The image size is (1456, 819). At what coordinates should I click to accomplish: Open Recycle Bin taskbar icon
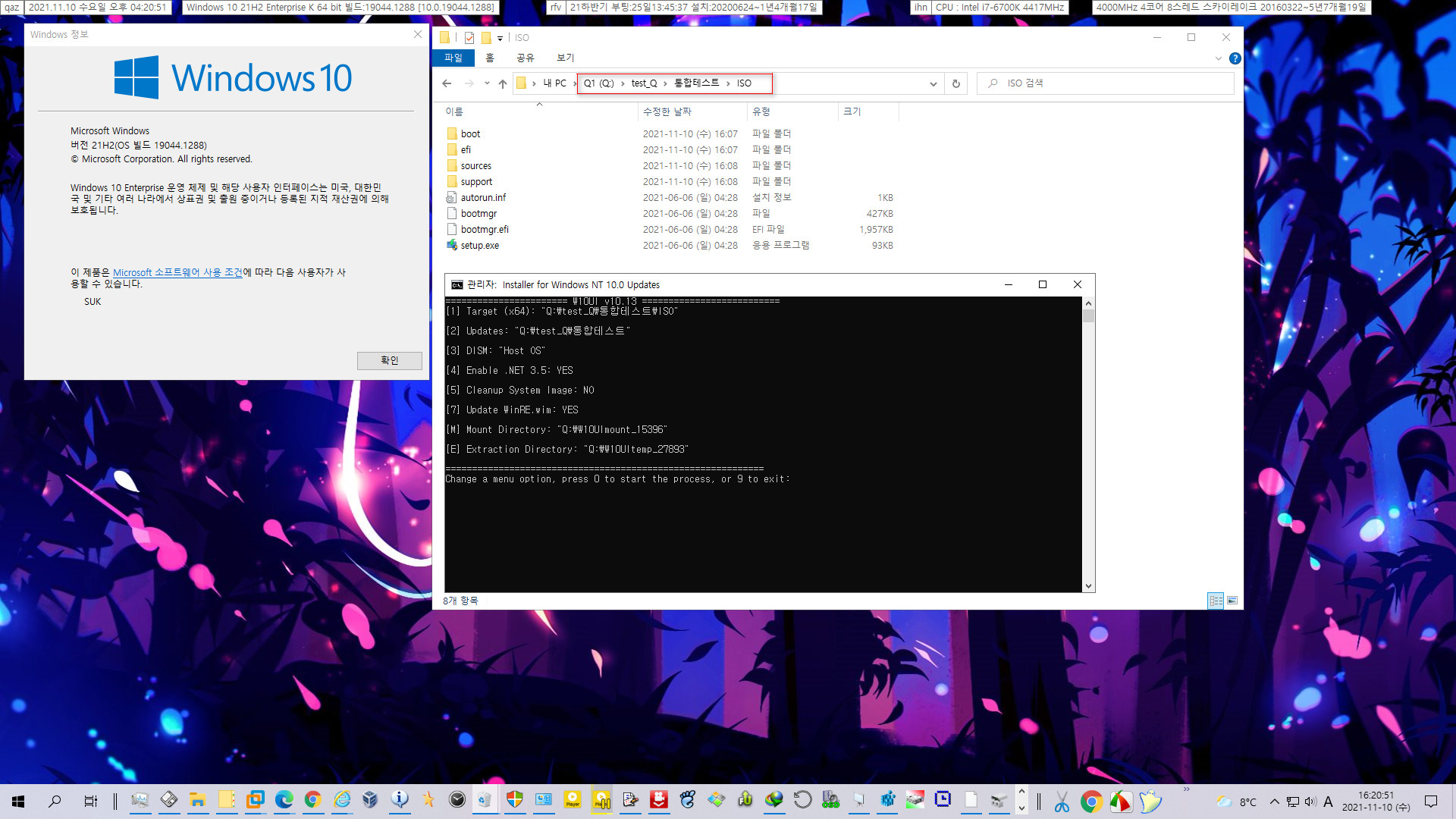[x=485, y=800]
